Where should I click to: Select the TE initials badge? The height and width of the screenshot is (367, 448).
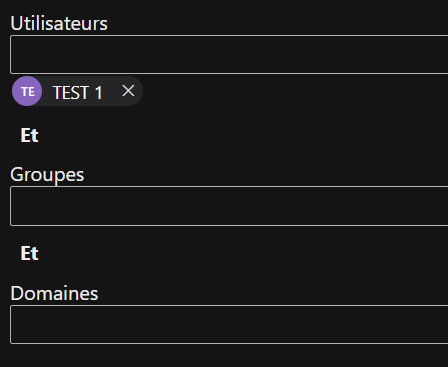click(x=27, y=91)
